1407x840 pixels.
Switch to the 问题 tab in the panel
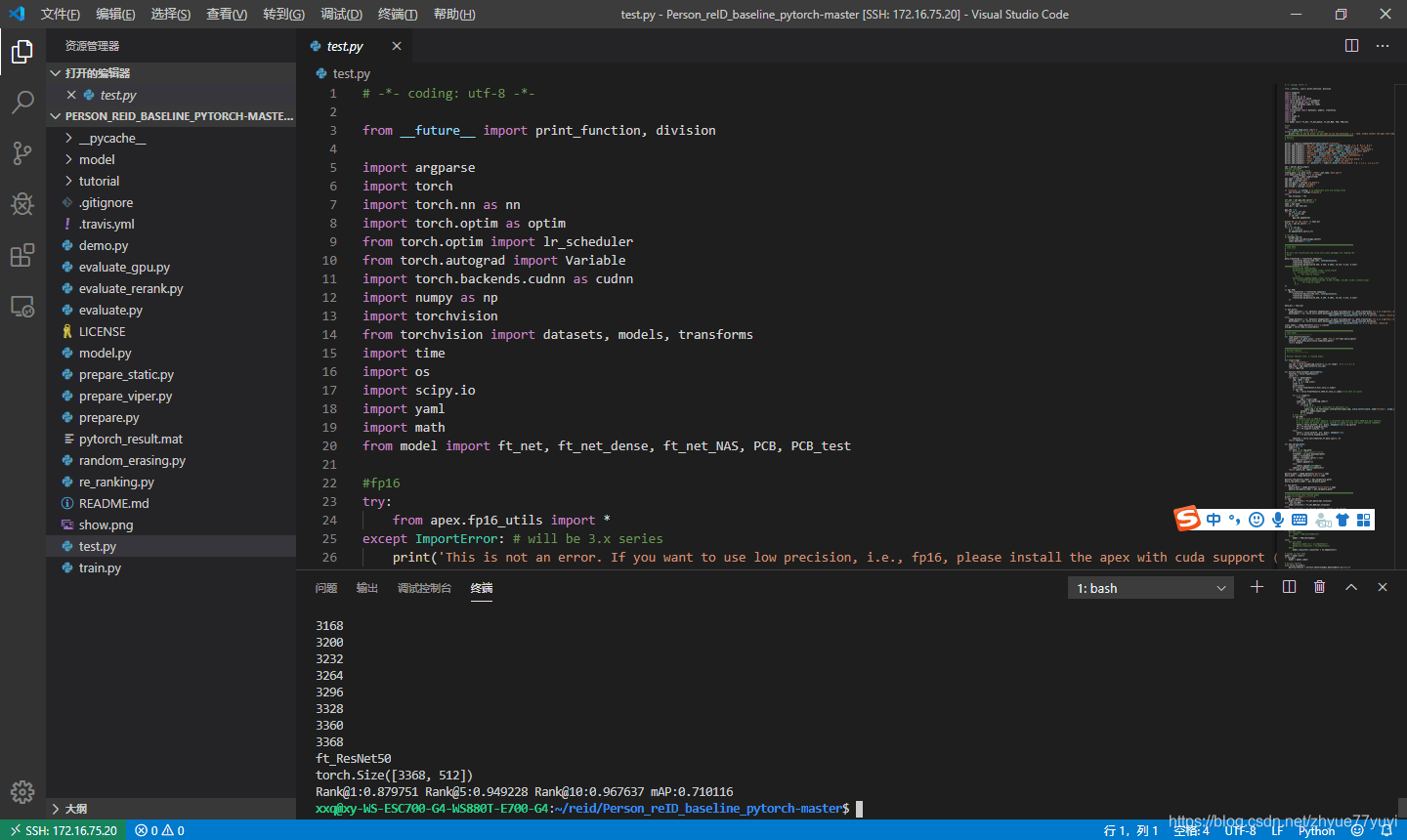(325, 588)
